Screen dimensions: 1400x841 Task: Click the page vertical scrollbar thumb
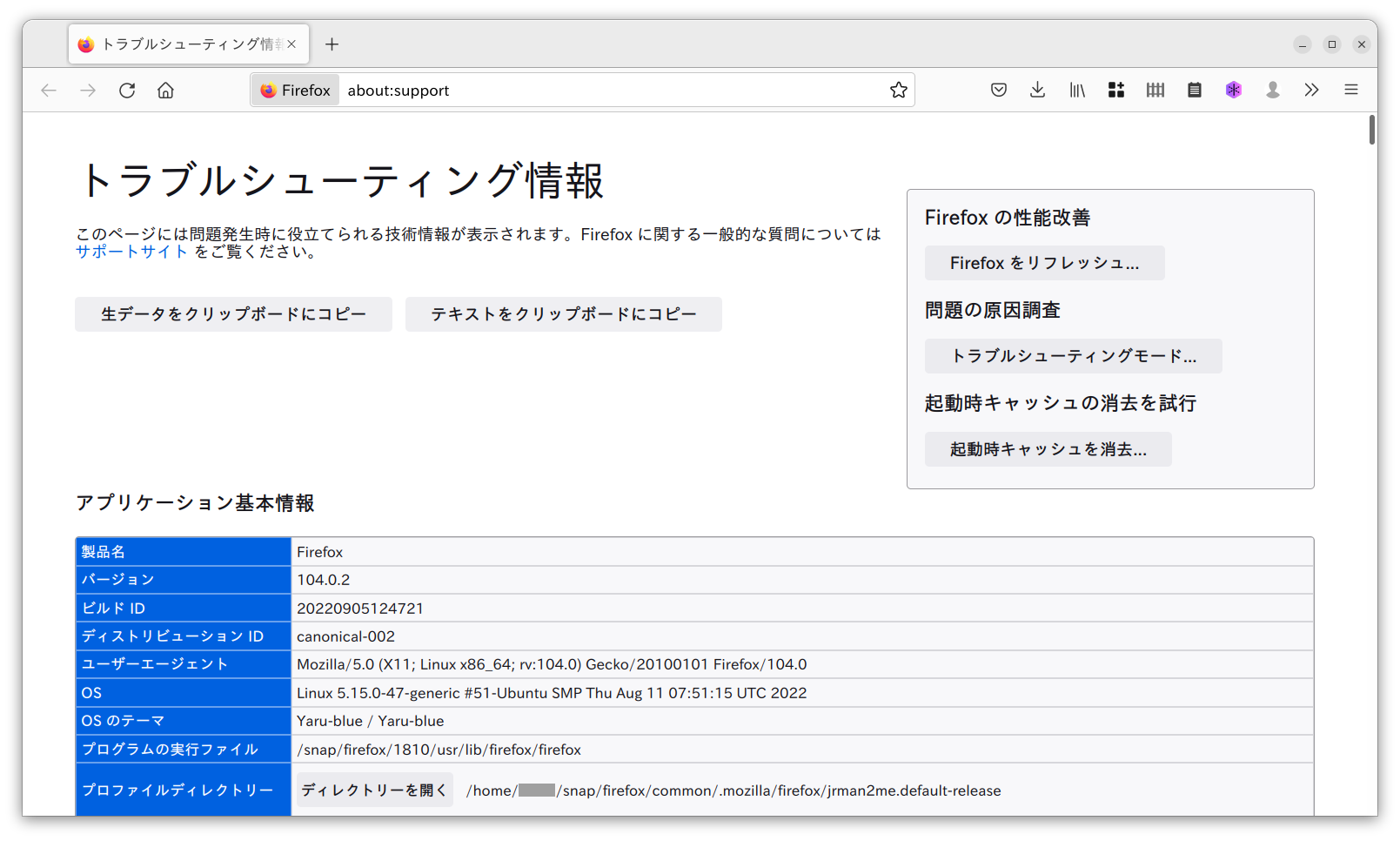tap(1371, 130)
